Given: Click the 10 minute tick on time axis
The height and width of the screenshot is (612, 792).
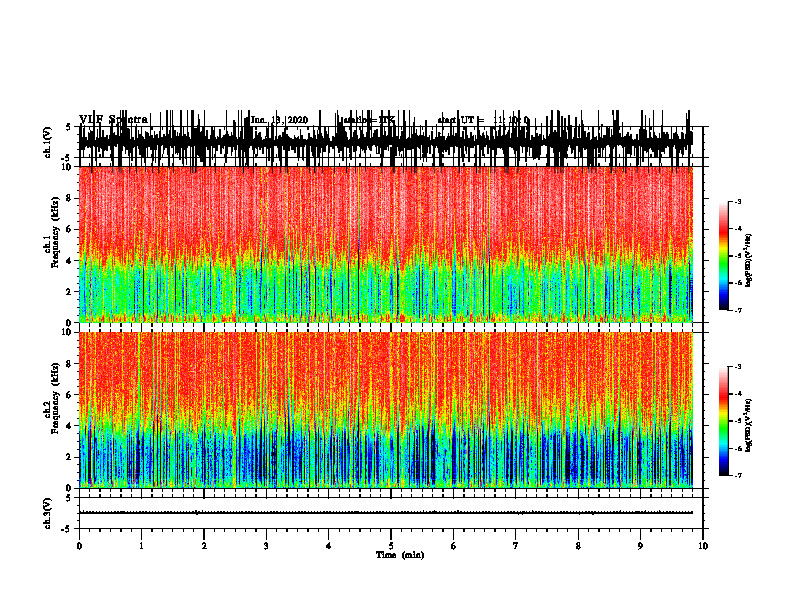Looking at the screenshot, I should click(703, 546).
